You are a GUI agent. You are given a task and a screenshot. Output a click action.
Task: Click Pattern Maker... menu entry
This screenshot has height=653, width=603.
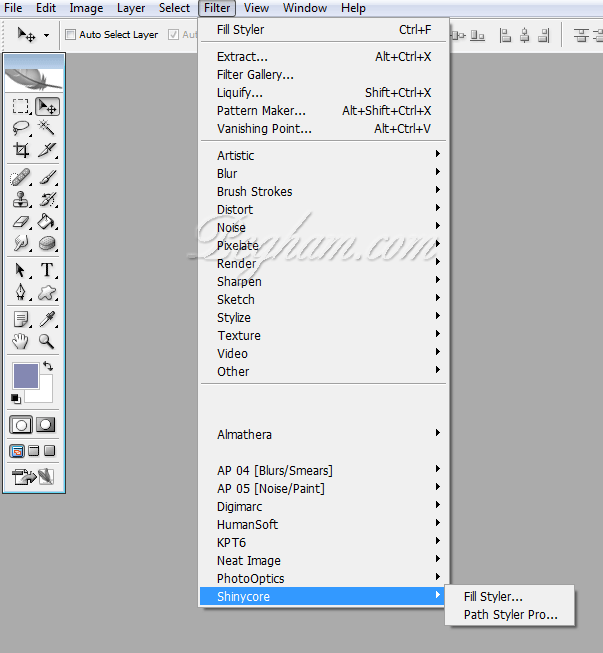click(323, 110)
